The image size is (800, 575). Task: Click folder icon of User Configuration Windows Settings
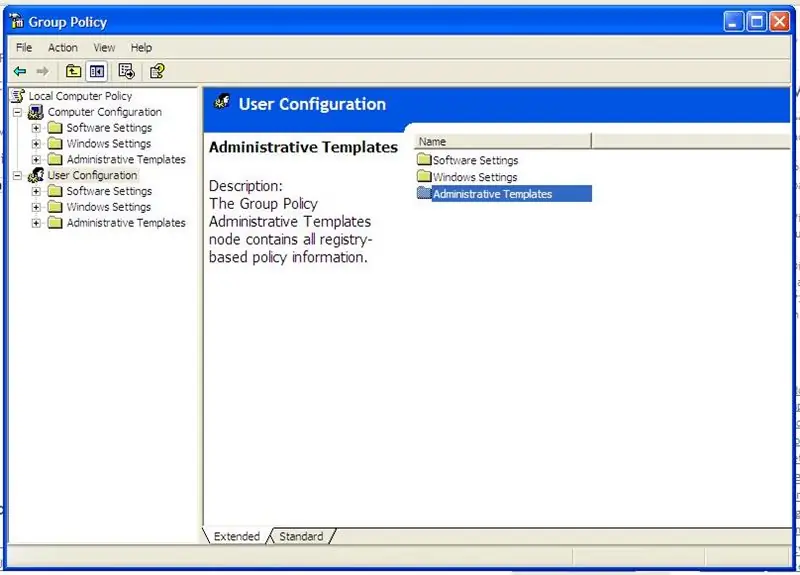tap(55, 207)
